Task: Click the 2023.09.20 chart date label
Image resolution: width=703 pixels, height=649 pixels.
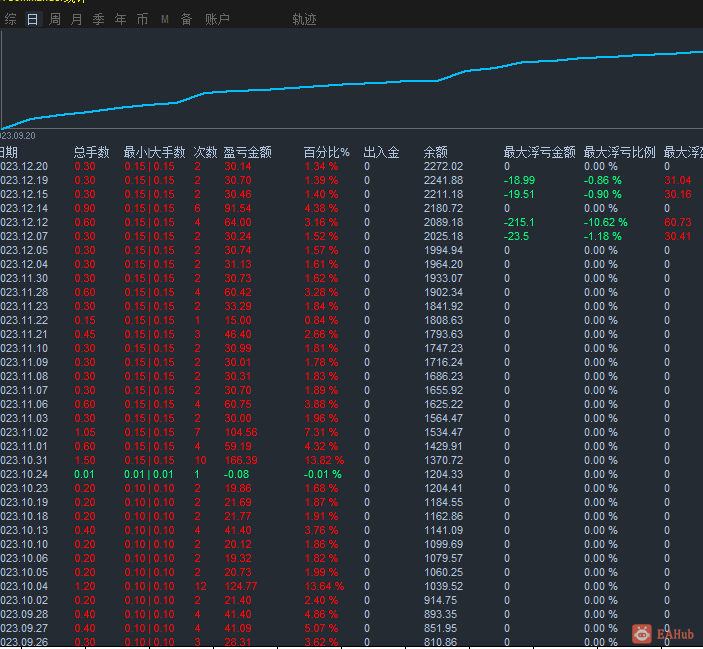Action: (x=17, y=135)
